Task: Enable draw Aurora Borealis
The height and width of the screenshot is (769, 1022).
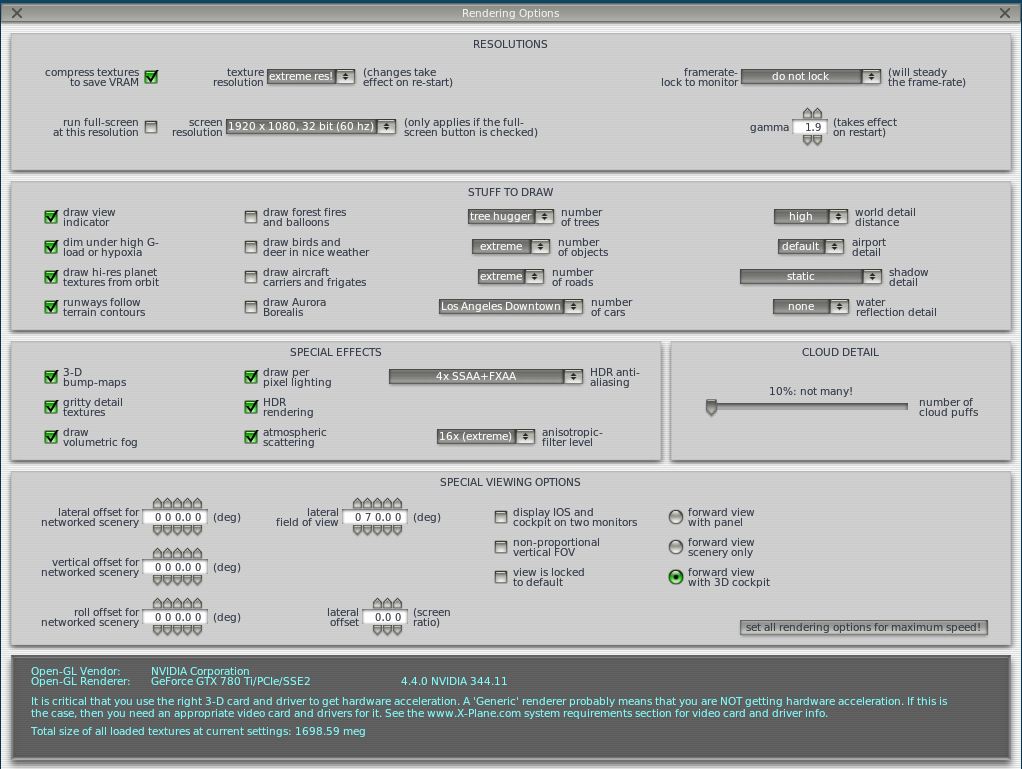Action: [x=251, y=307]
